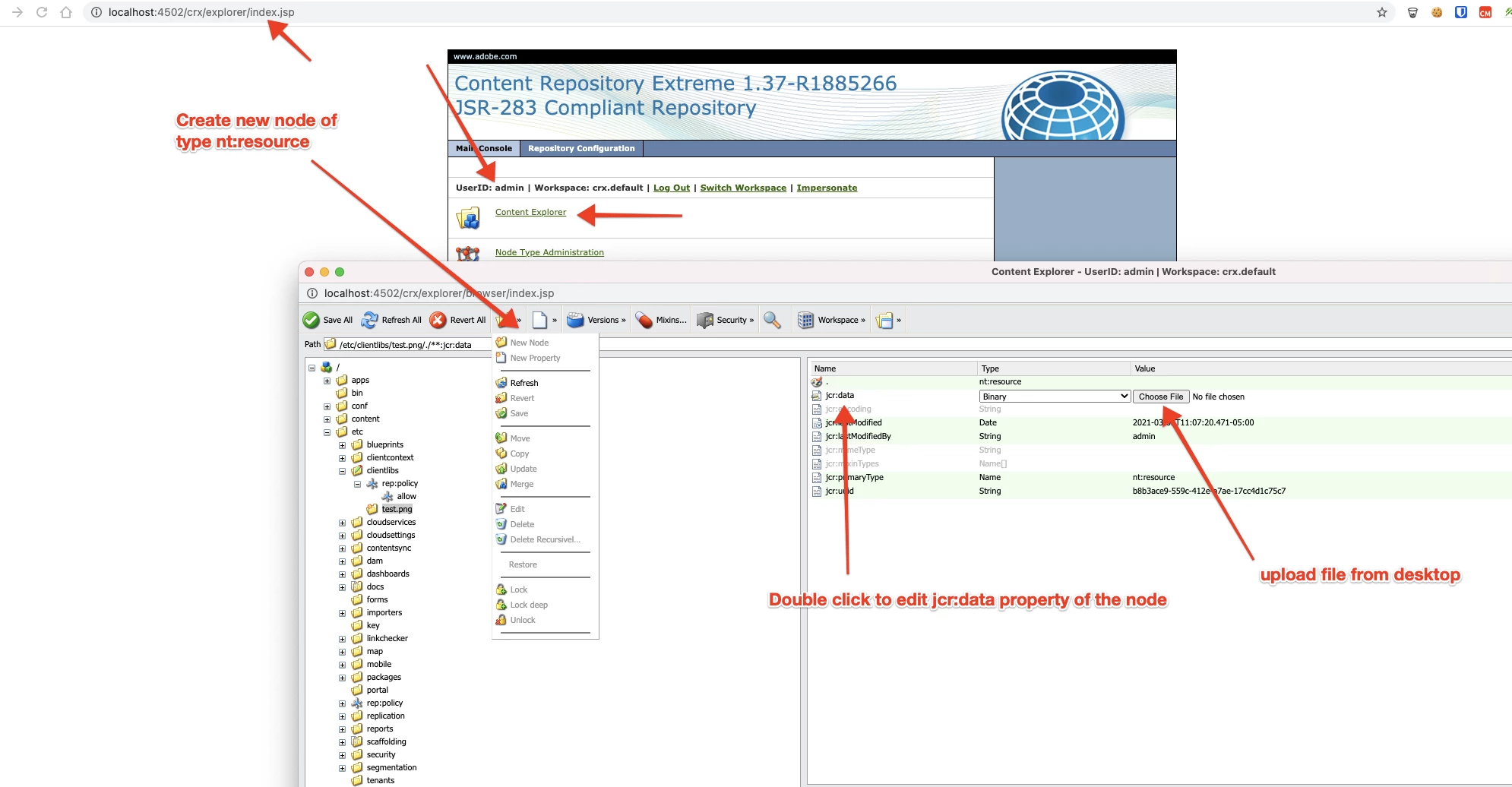Choose New Node from the menu
The height and width of the screenshot is (787, 1512).
(x=529, y=343)
